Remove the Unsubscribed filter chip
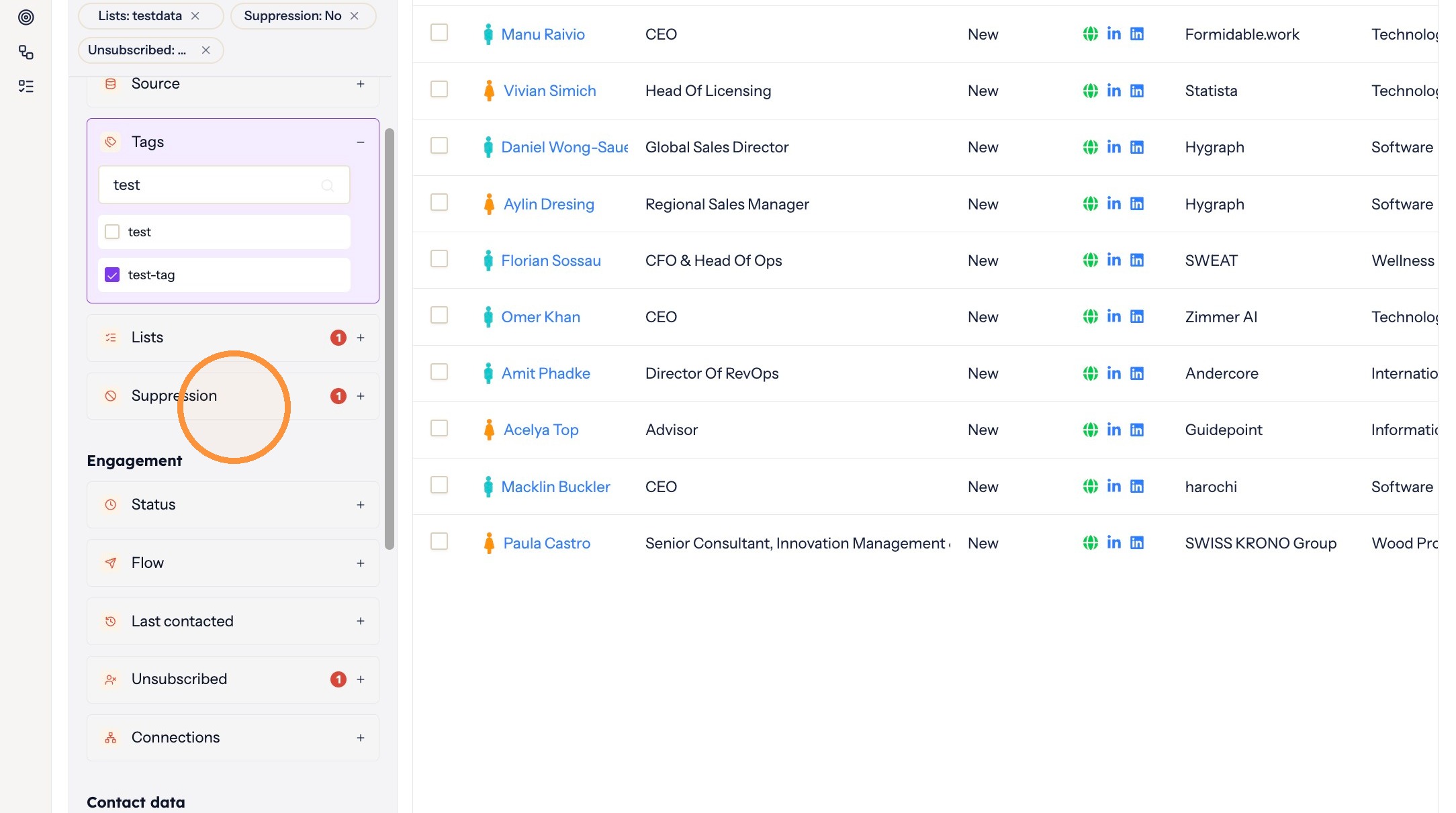The width and height of the screenshot is (1456, 813). pos(206,50)
